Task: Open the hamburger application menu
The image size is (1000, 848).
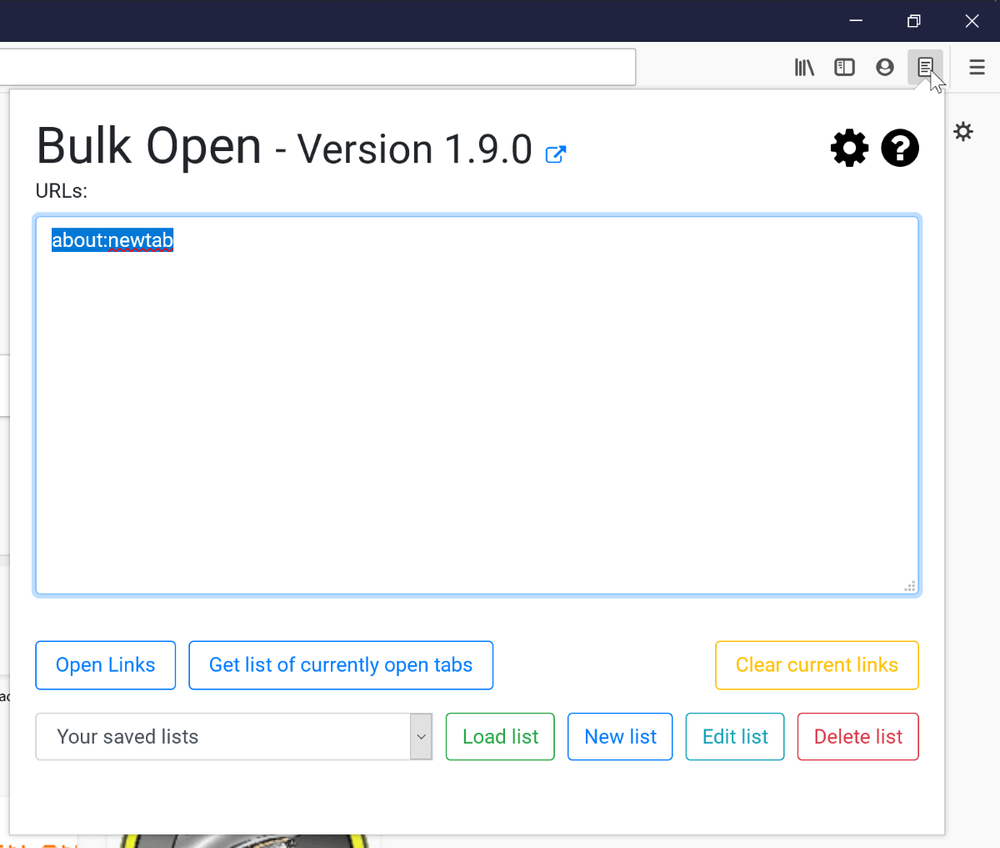Action: (977, 67)
